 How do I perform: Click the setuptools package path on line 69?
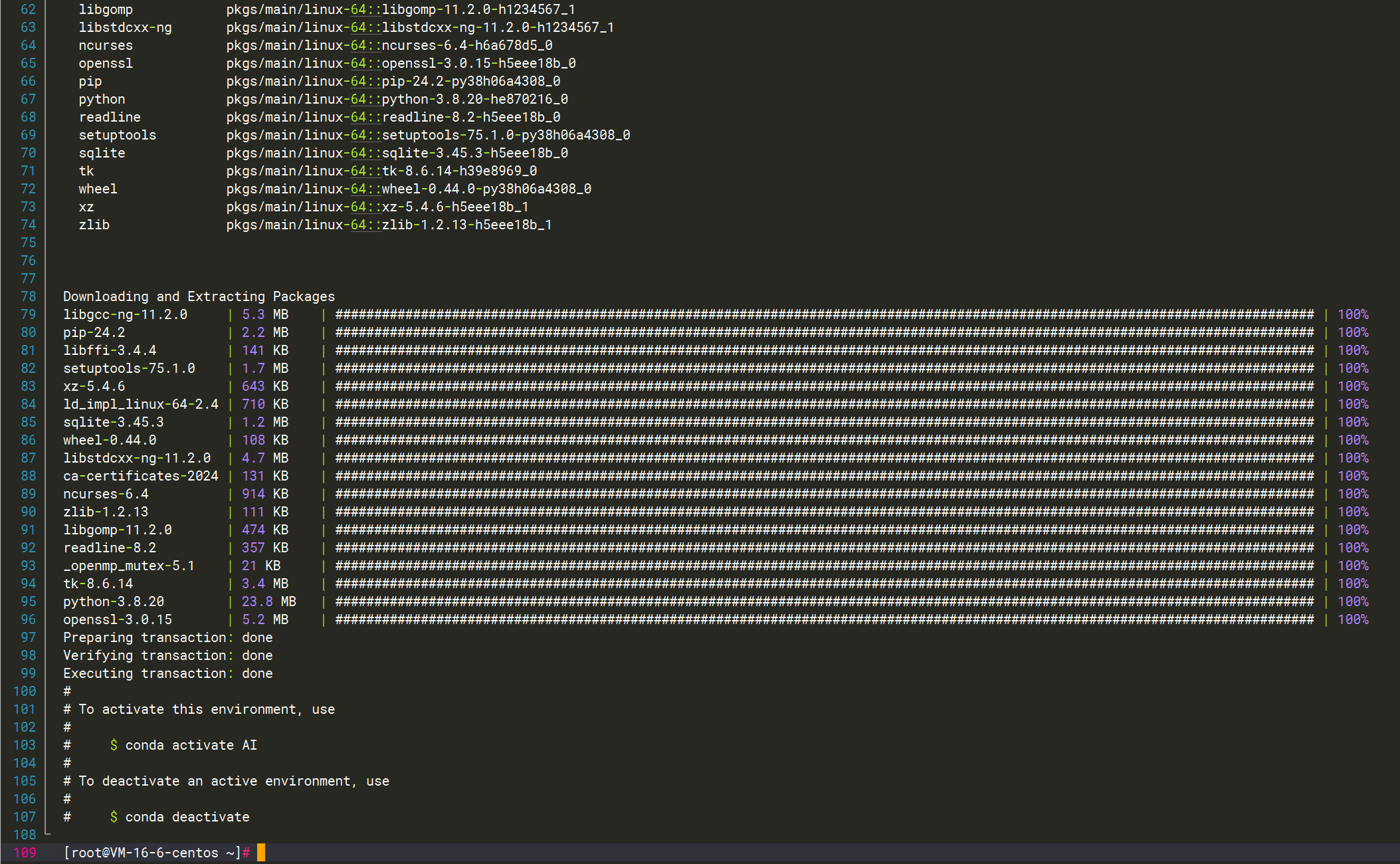click(428, 135)
